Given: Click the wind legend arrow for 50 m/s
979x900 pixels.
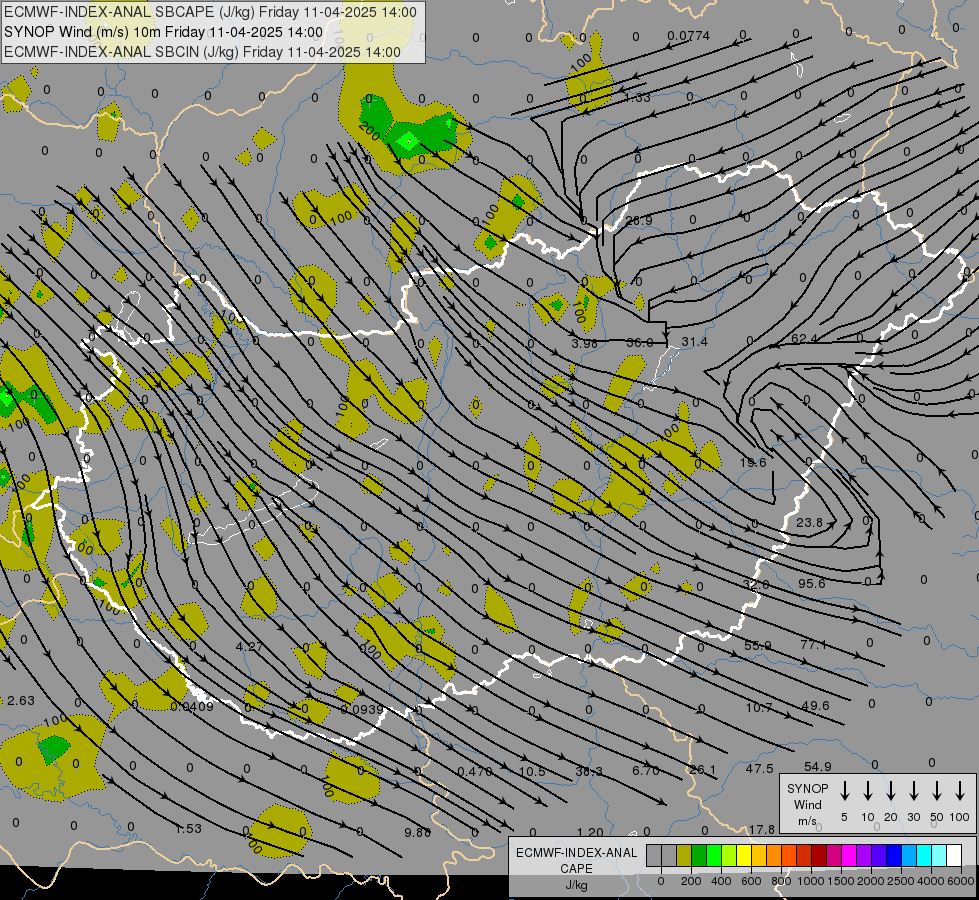Looking at the screenshot, I should coord(937,791).
